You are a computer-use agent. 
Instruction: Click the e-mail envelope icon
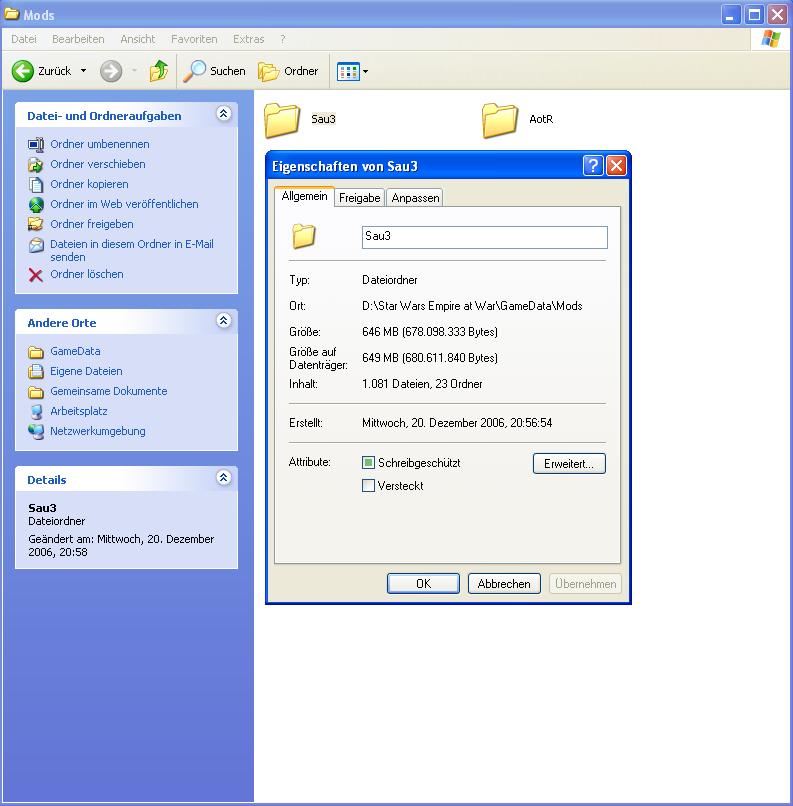coord(36,245)
